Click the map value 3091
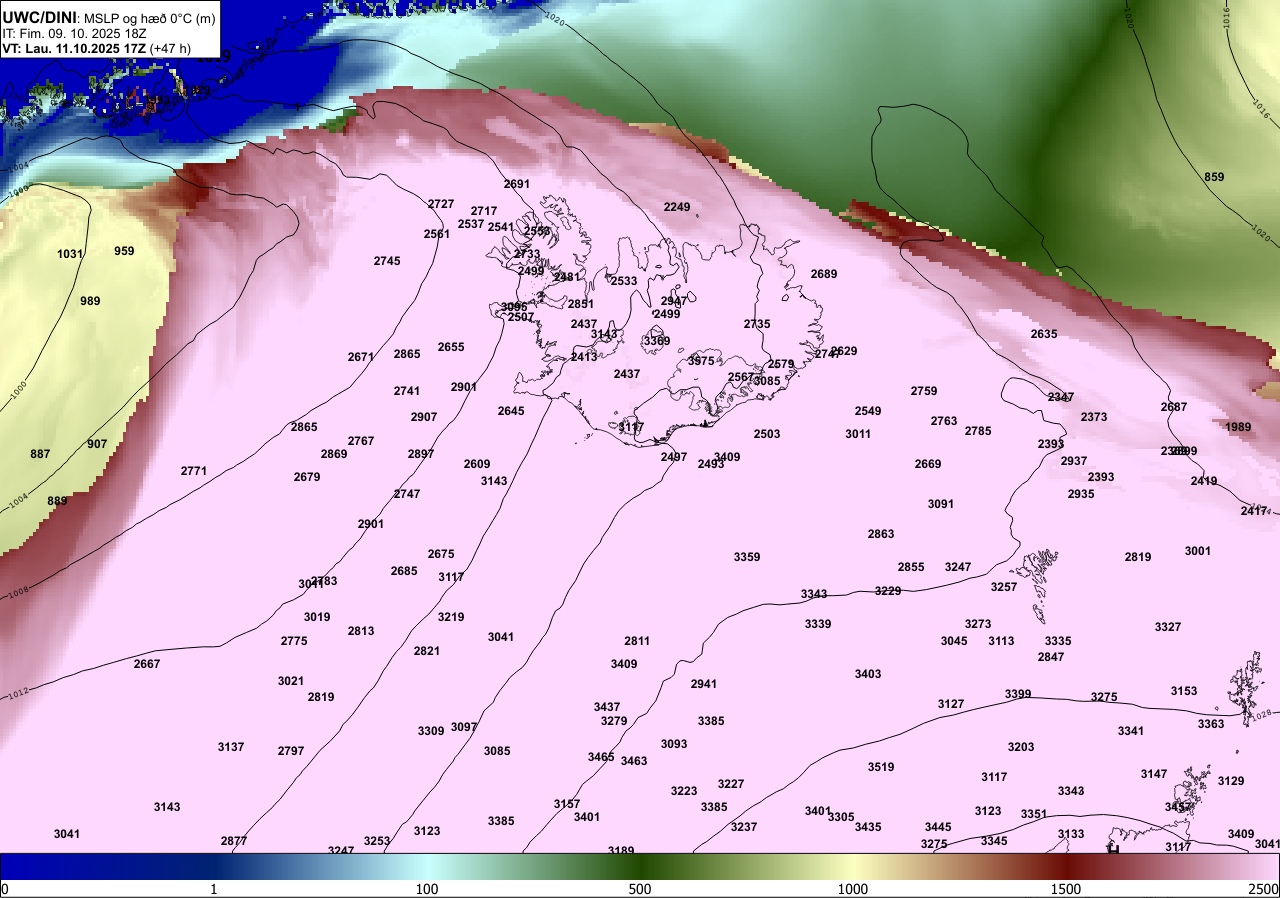Viewport: 1280px width, 898px height. 941,504
